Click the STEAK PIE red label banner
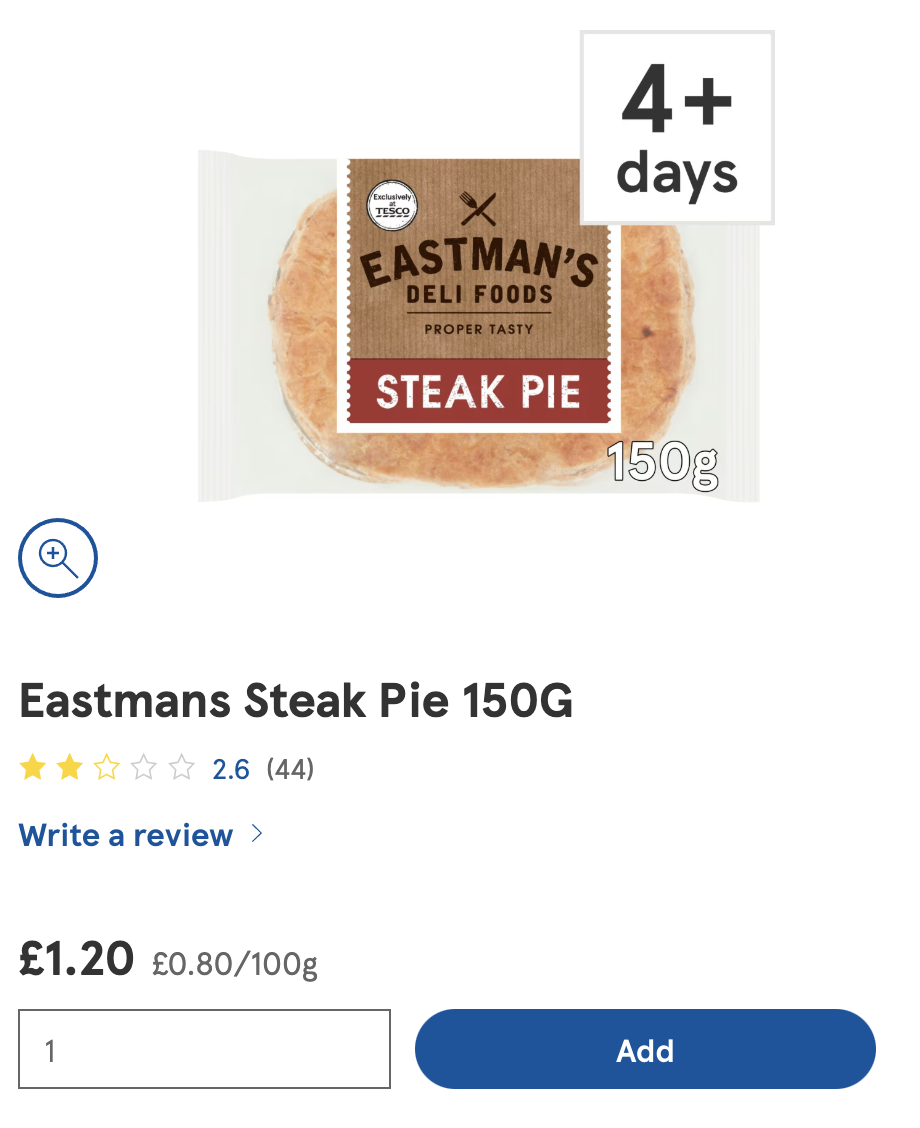 point(478,391)
